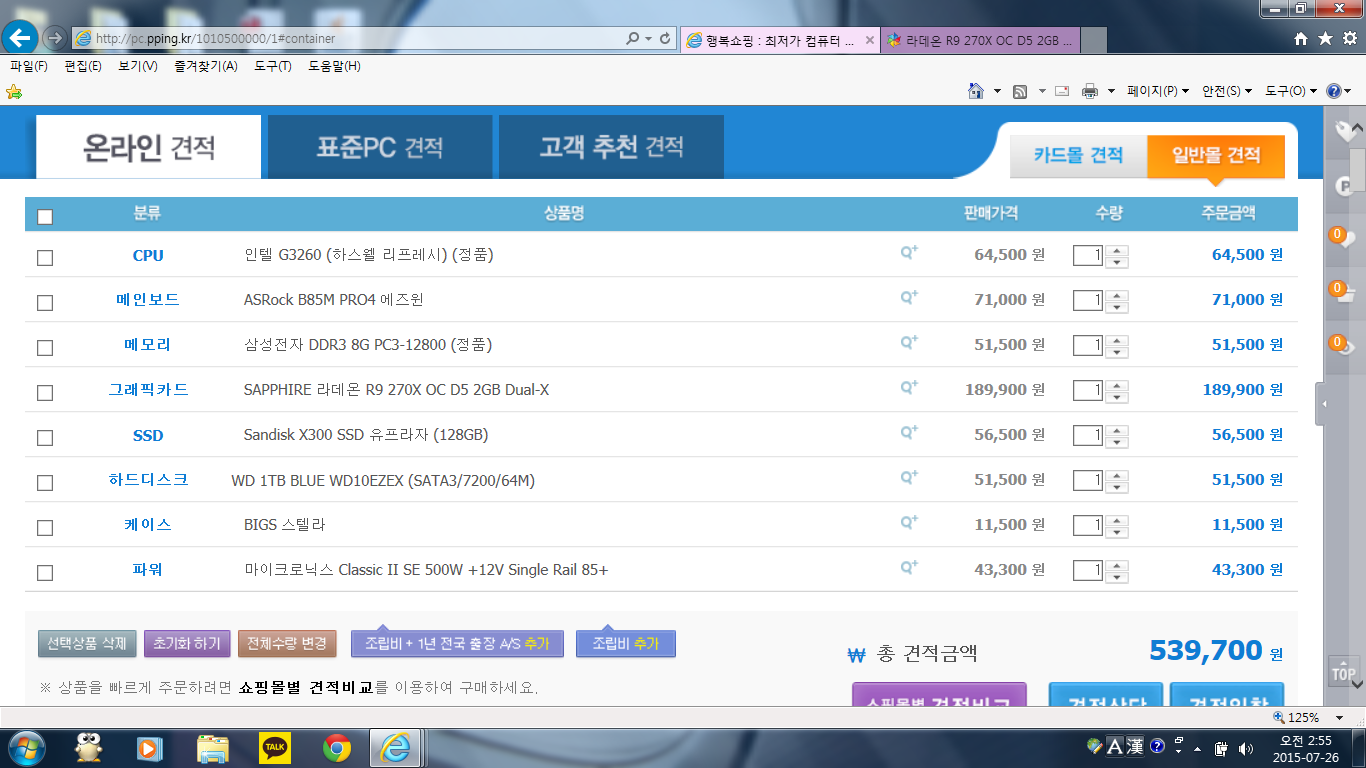The width and height of the screenshot is (1366, 768).
Task: Check the CPU row checkbox
Action: point(45,257)
